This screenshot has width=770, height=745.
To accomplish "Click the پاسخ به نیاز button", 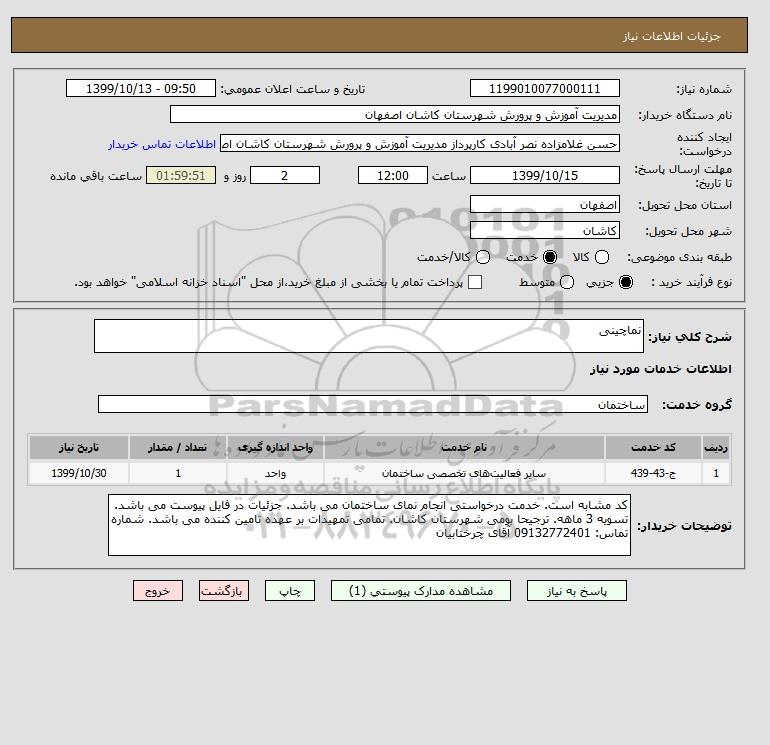I will pos(577,591).
